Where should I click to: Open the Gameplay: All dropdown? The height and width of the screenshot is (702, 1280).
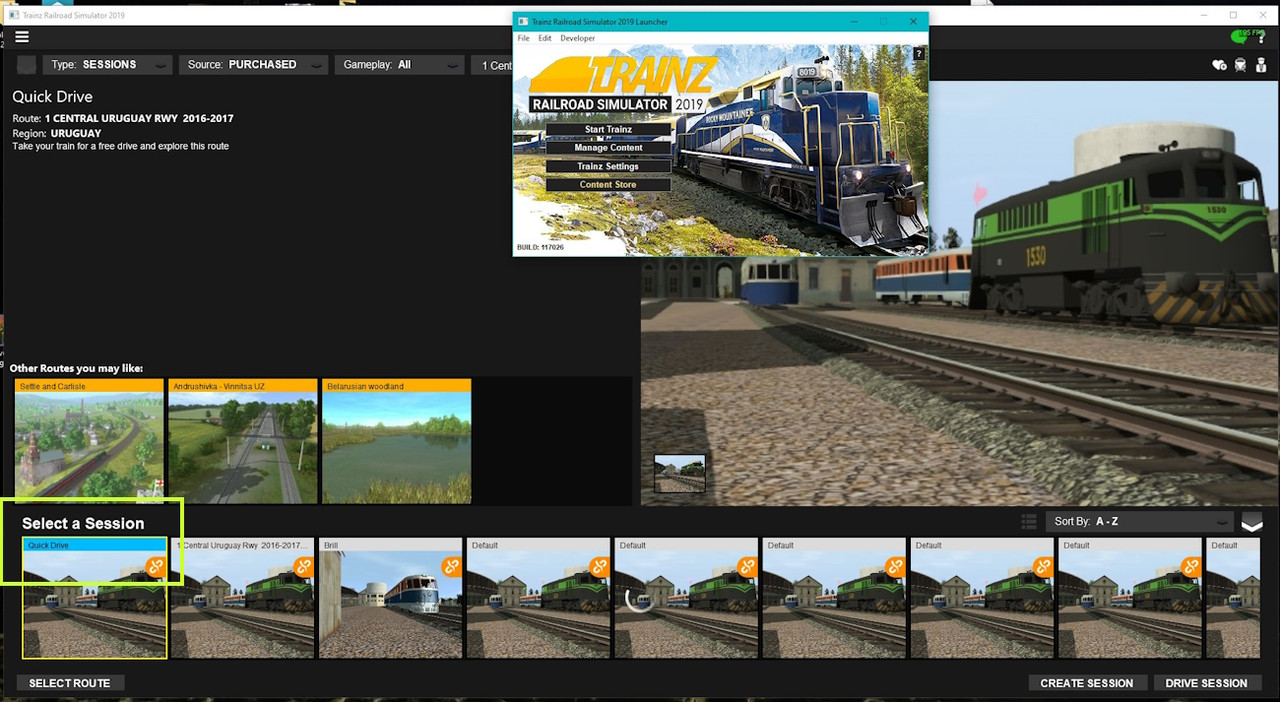(x=400, y=65)
